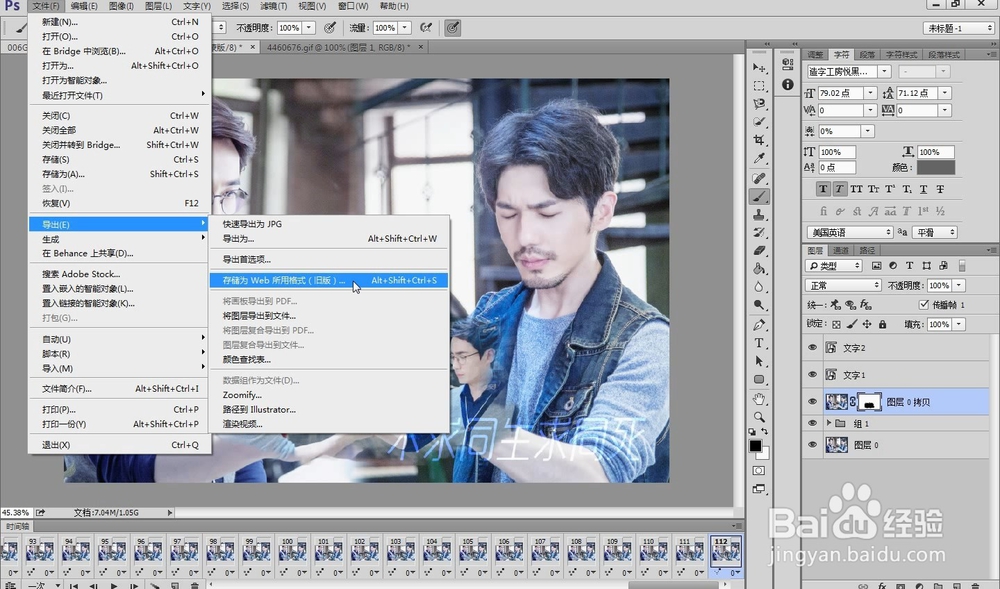
Task: Select the Pen tool
Action: [x=759, y=325]
